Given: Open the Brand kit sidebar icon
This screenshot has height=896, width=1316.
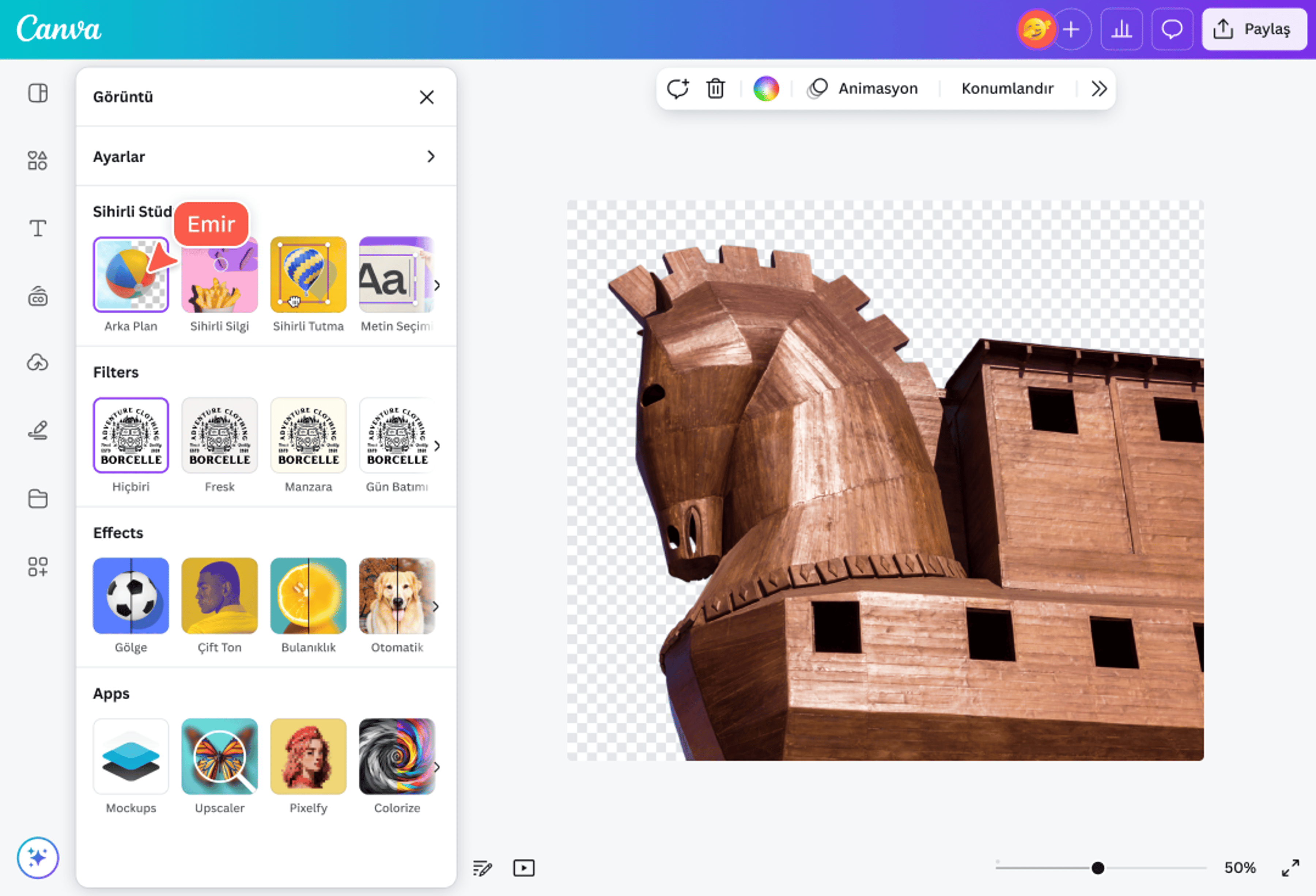Looking at the screenshot, I should tap(38, 296).
